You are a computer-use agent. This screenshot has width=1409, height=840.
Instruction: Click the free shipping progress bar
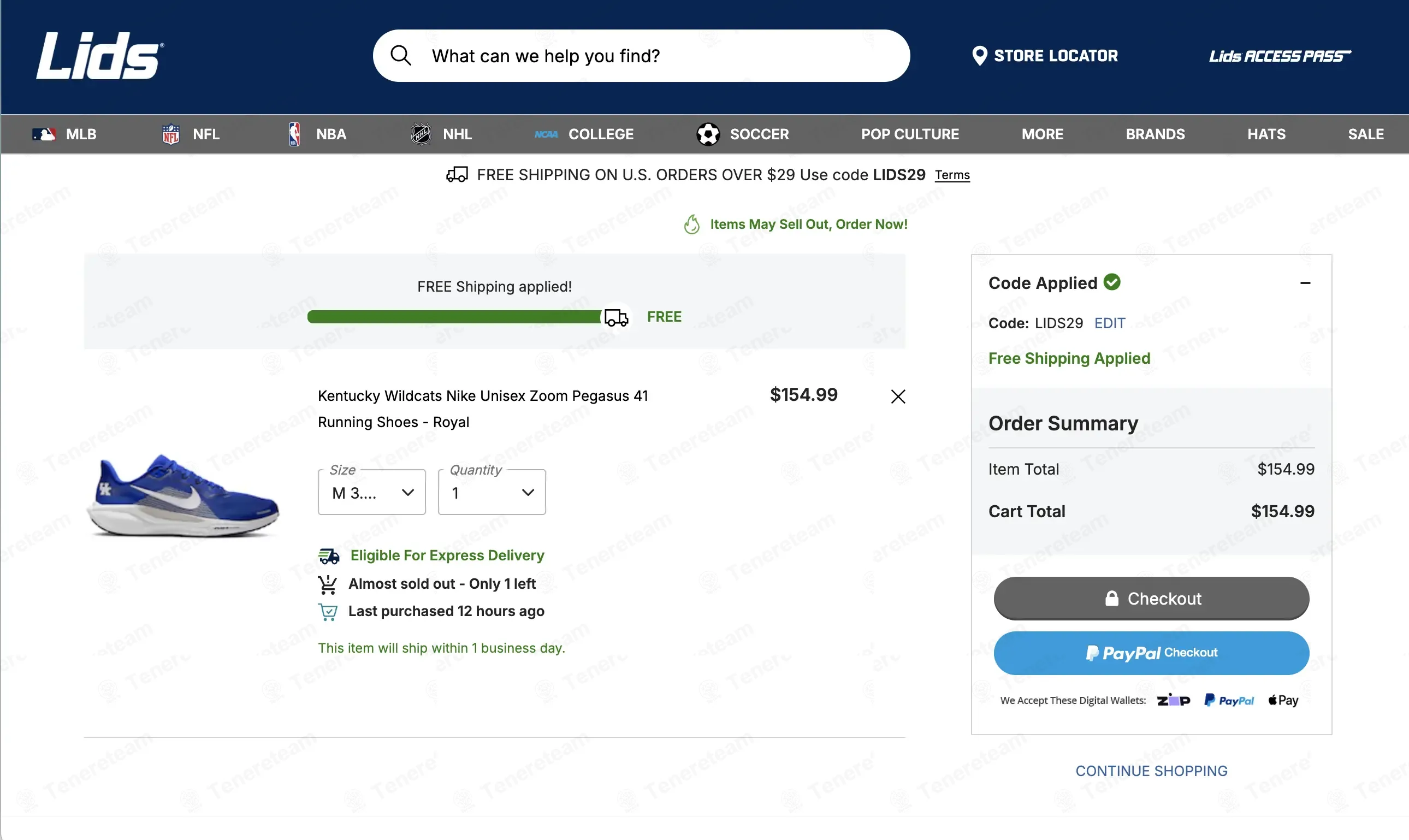tap(454, 317)
